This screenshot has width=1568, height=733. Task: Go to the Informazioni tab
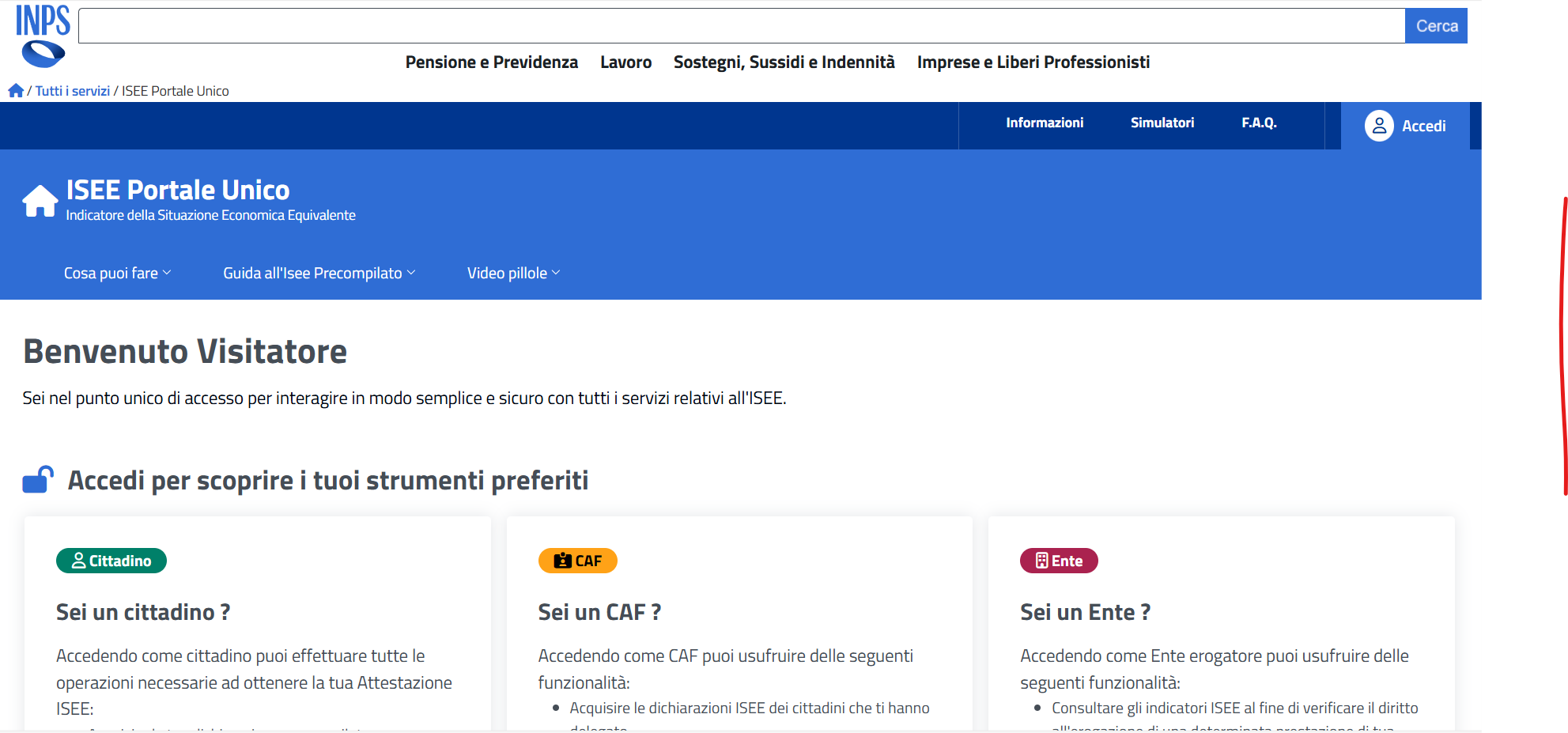click(1044, 123)
